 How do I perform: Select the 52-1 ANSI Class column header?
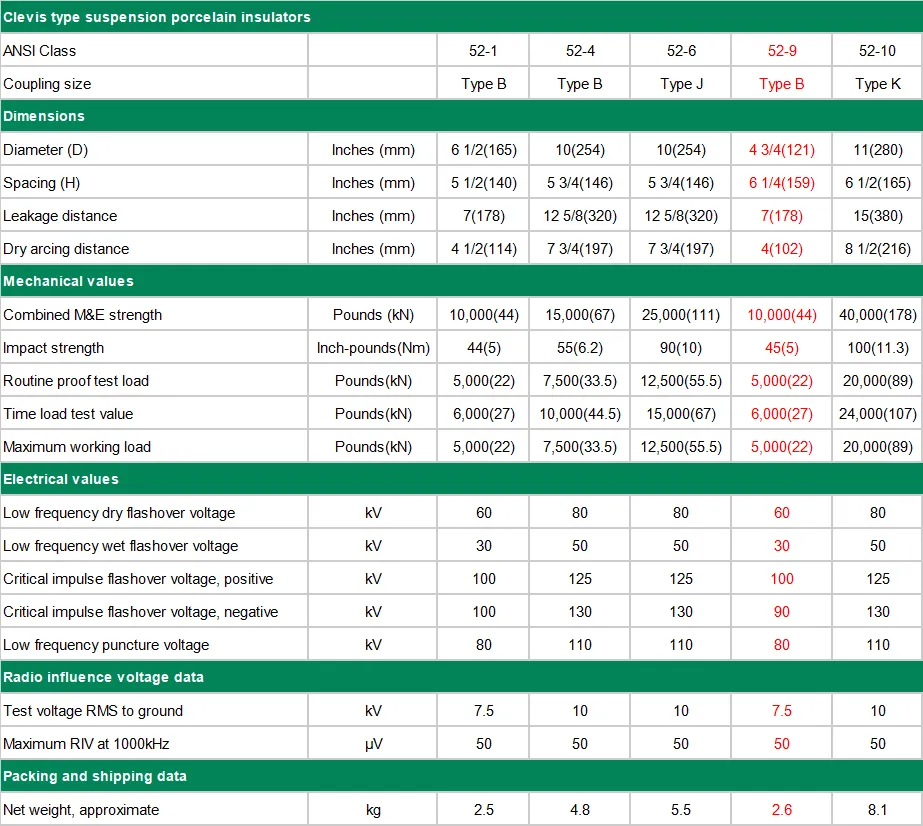point(483,51)
